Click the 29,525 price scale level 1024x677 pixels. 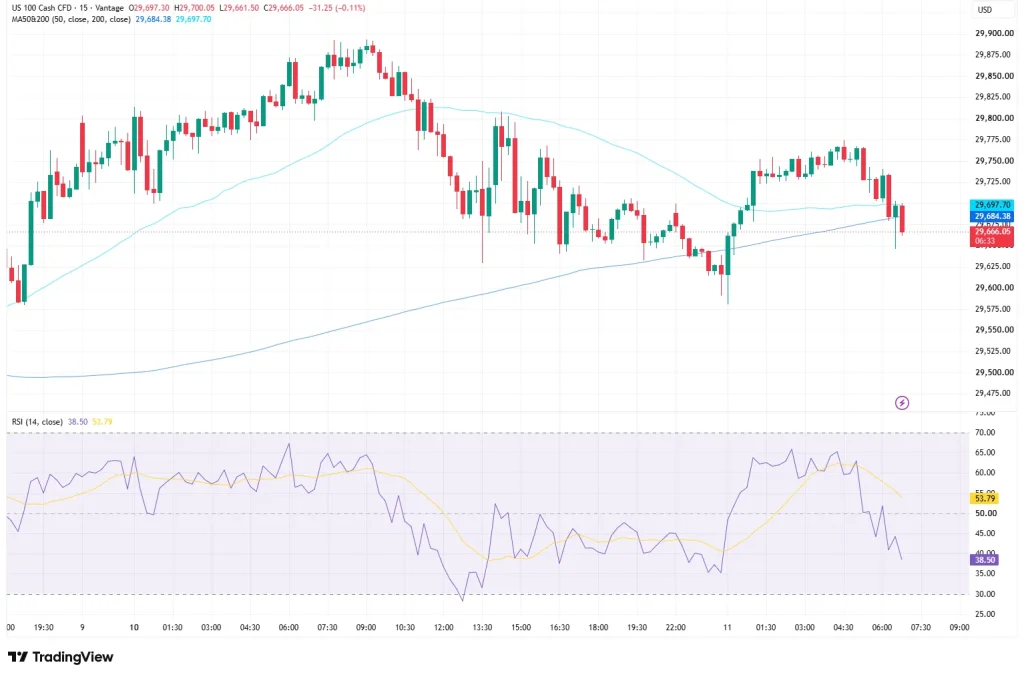coord(994,351)
